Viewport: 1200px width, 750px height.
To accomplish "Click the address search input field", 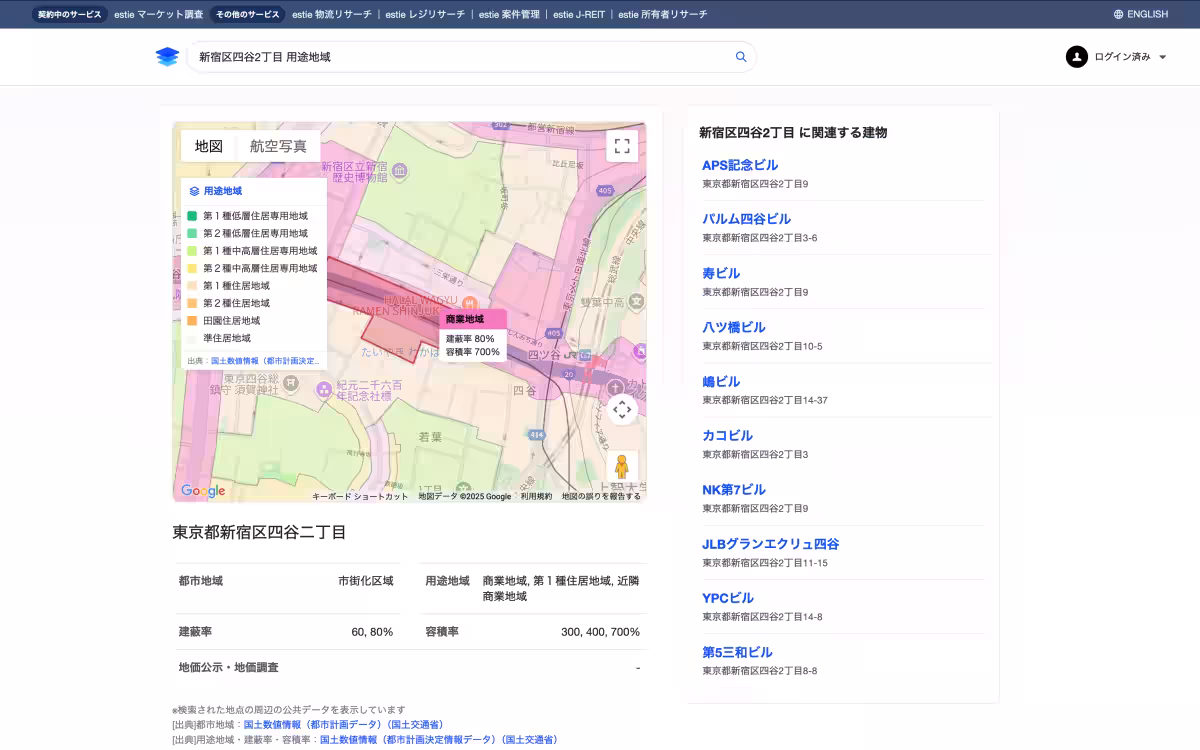I will (460, 57).
